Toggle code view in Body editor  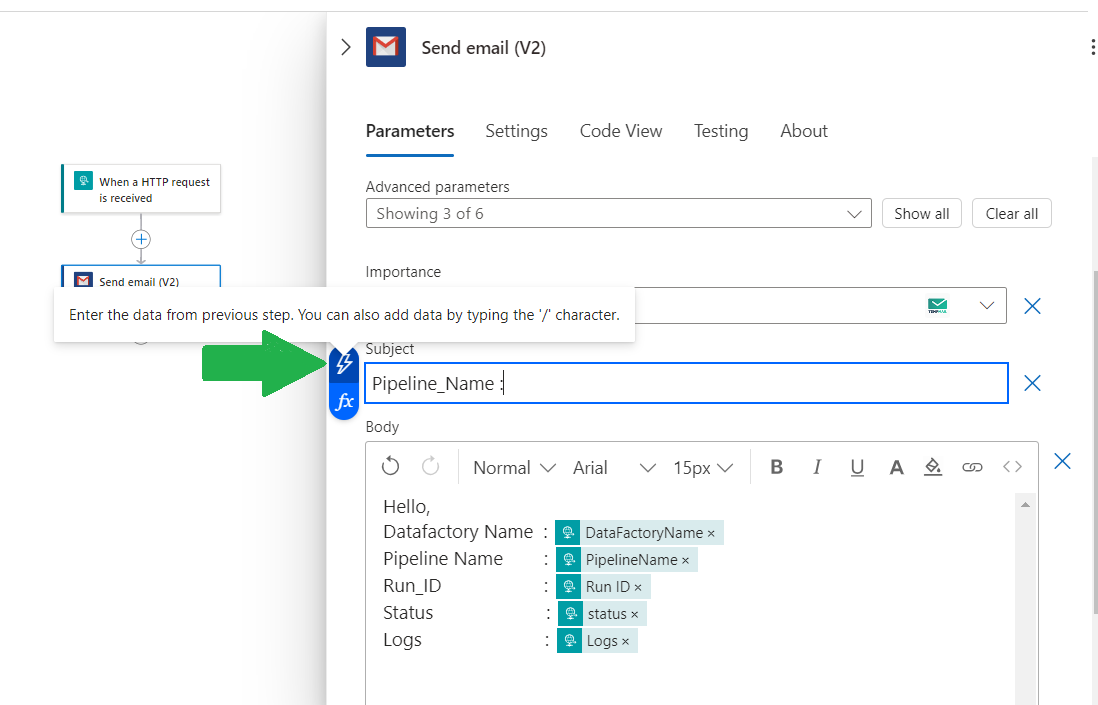point(1013,467)
